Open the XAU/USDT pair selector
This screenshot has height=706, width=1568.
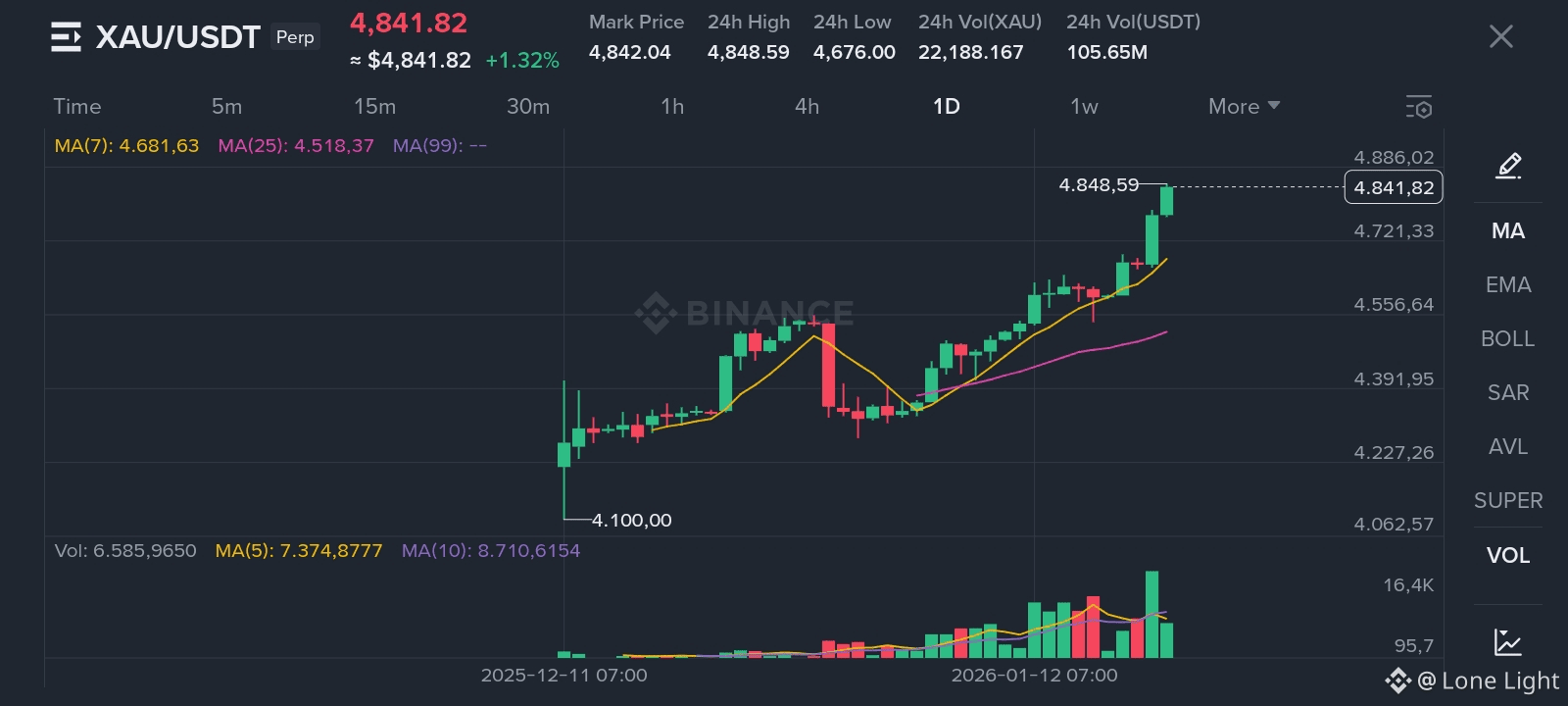177,37
